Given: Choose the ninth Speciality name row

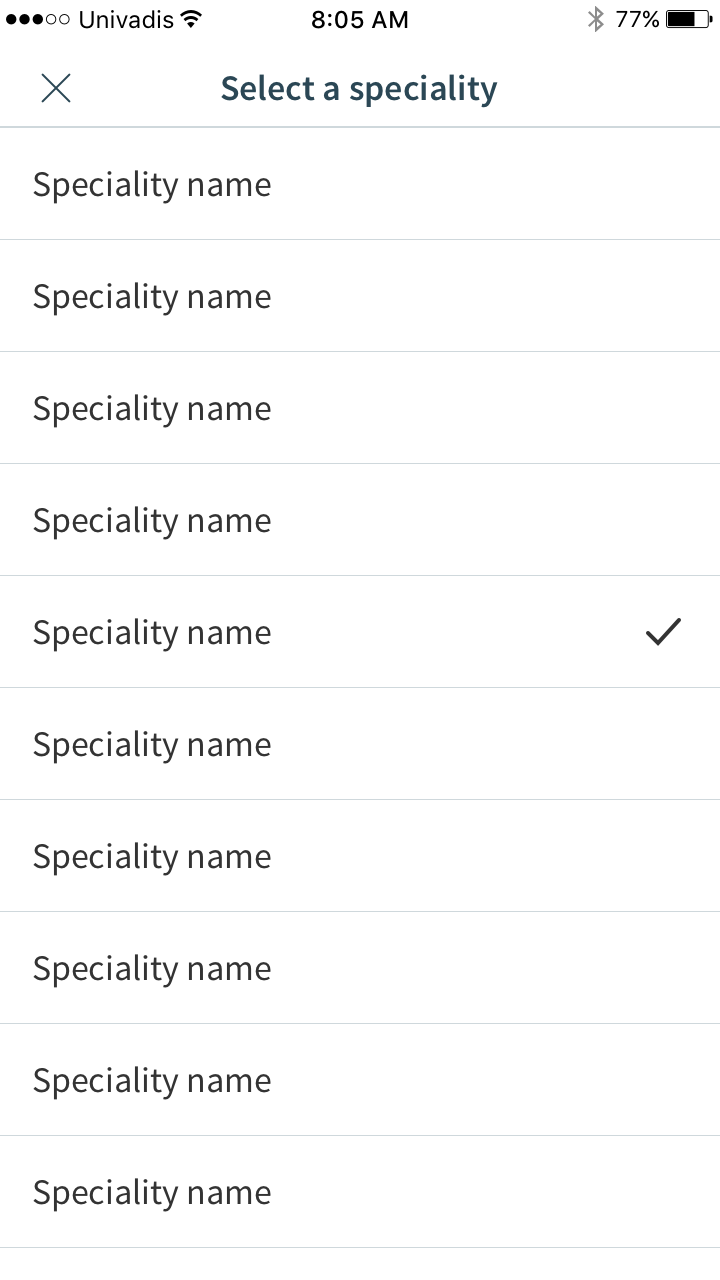Looking at the screenshot, I should click(360, 1080).
